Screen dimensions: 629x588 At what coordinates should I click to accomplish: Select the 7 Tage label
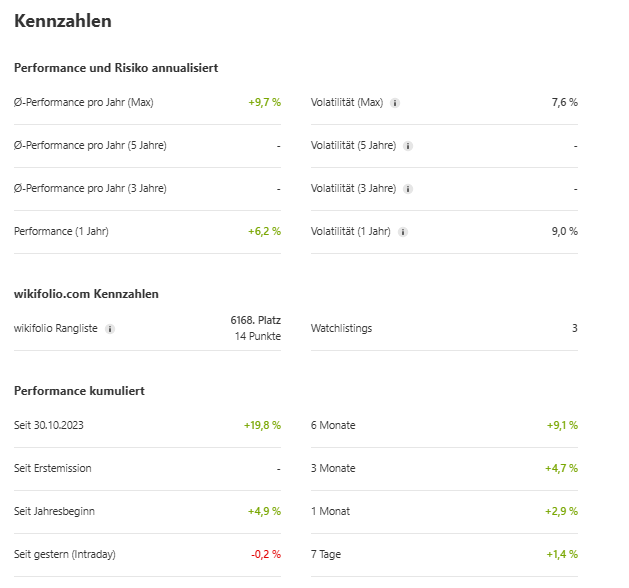click(326, 554)
